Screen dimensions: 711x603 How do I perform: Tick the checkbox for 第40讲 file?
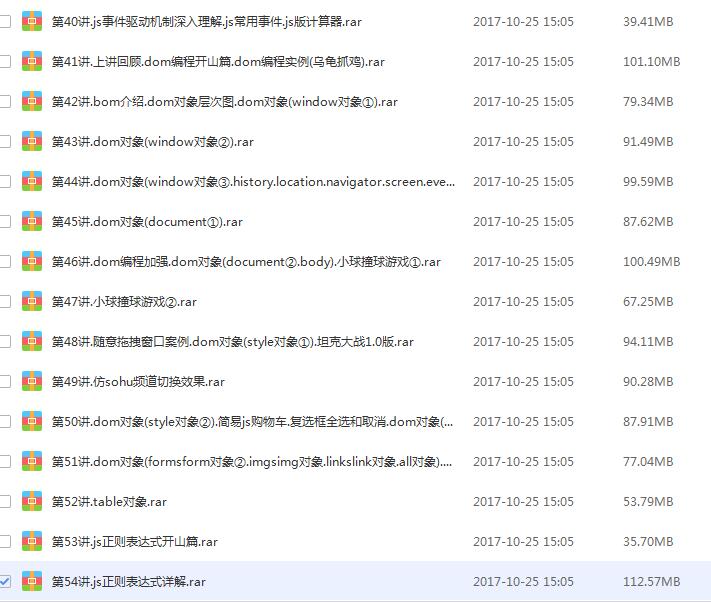click(5, 21)
